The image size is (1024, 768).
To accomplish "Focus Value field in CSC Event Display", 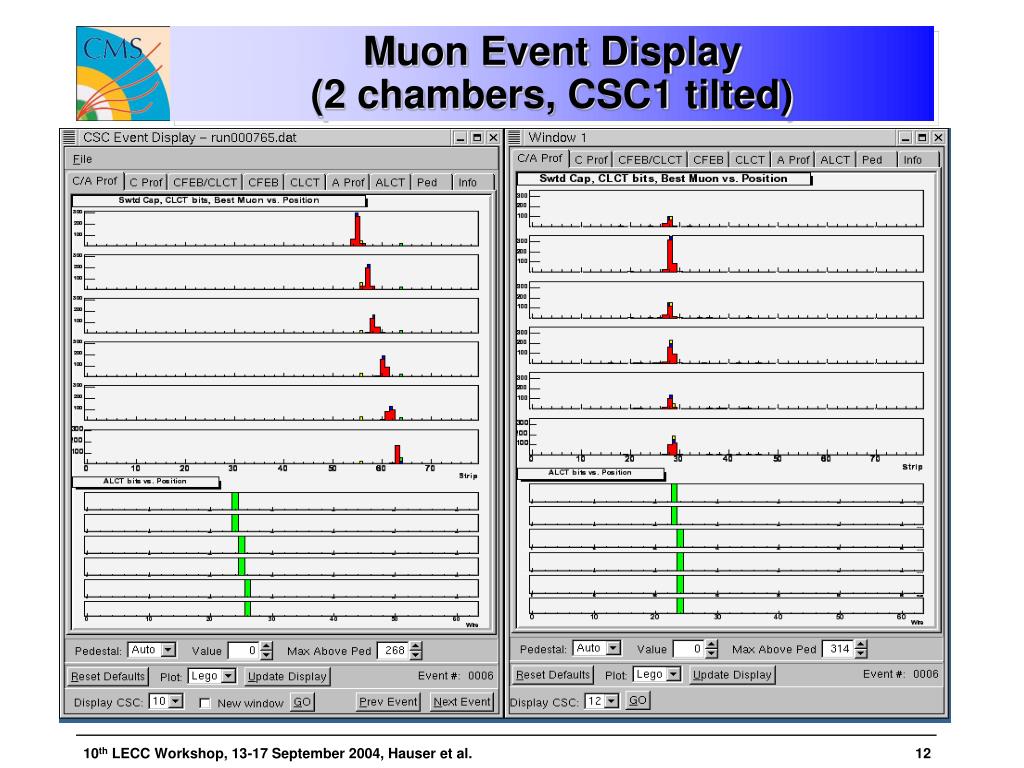I will pyautogui.click(x=244, y=650).
